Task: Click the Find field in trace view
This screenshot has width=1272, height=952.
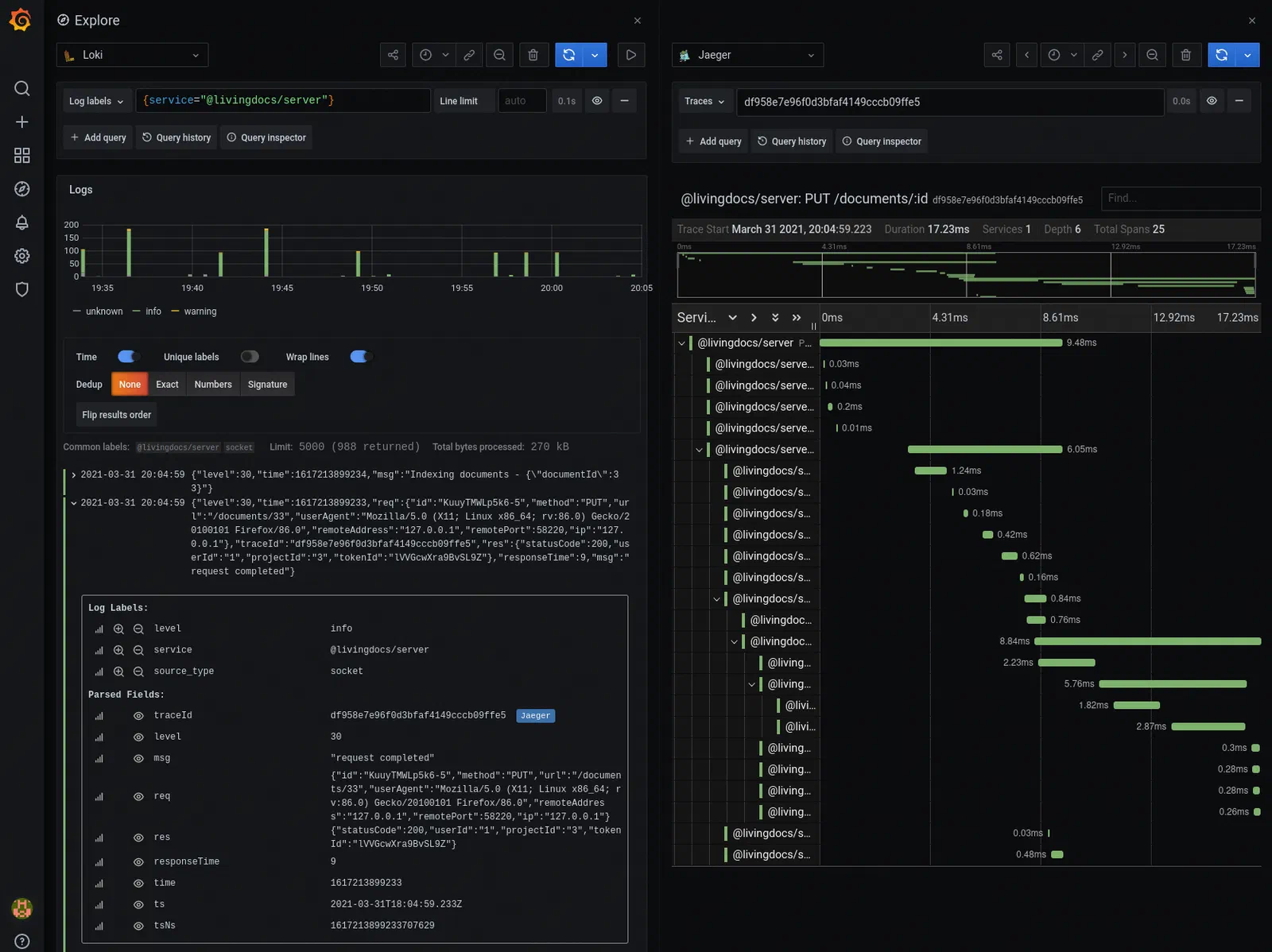Action: click(1181, 198)
